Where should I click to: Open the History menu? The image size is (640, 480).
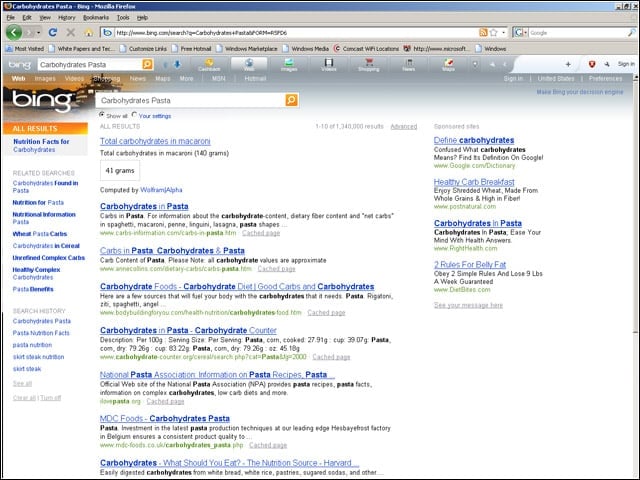tap(67, 18)
